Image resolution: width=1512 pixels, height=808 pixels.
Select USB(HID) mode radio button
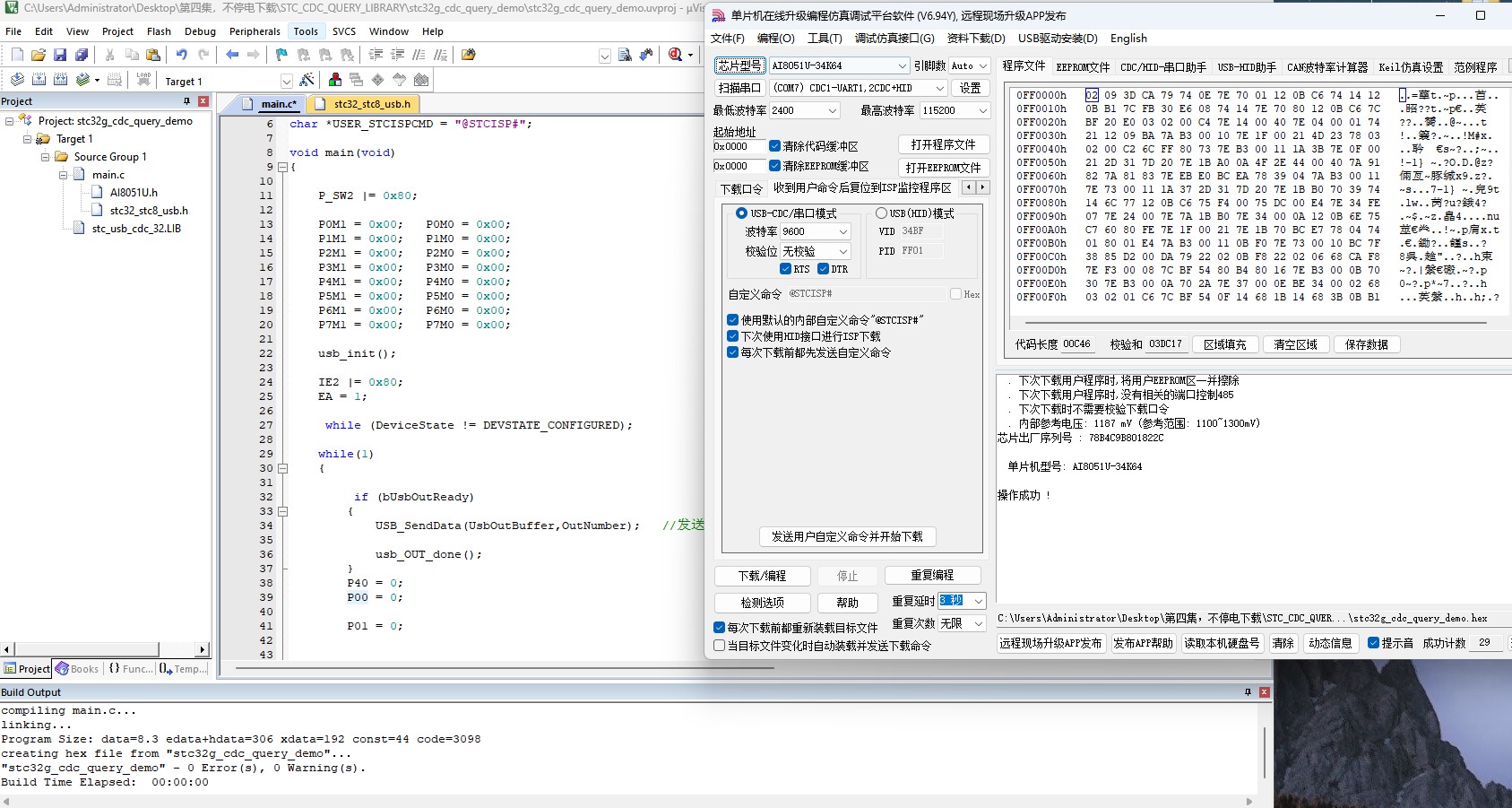coord(881,213)
